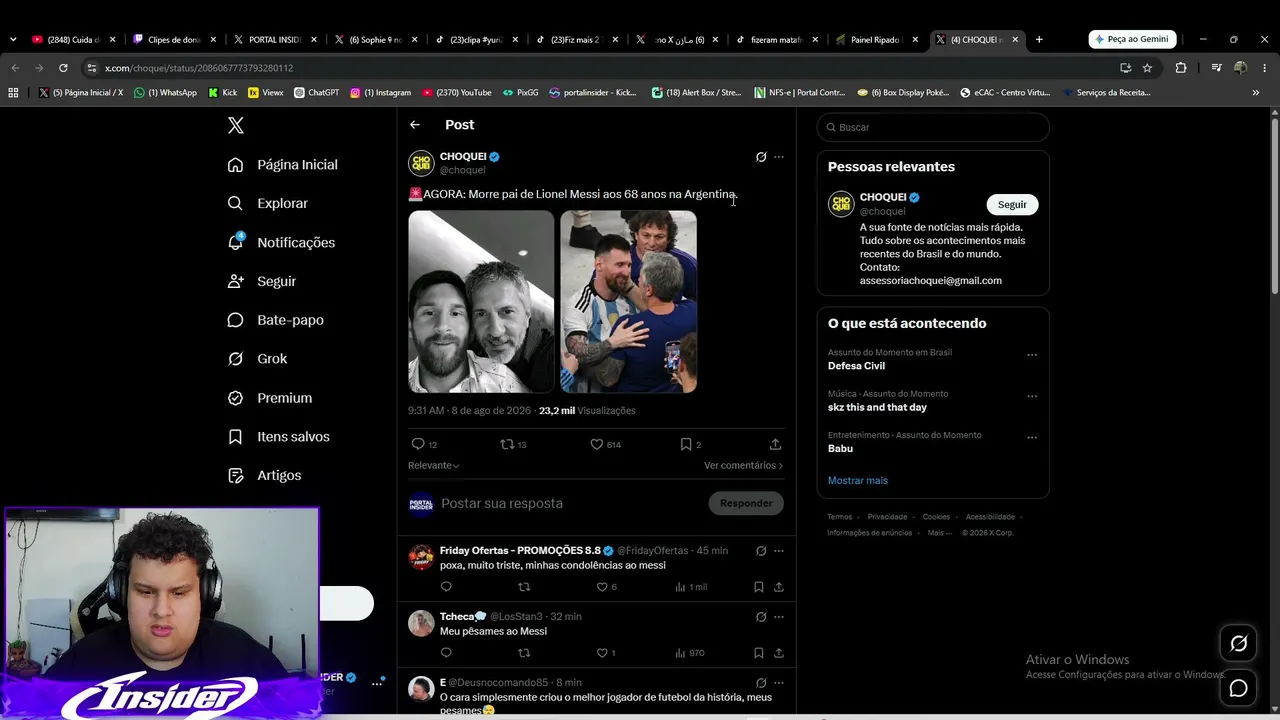The height and width of the screenshot is (720, 1280).
Task: Like the CHOQUEI post with 614 likes
Action: coord(596,444)
